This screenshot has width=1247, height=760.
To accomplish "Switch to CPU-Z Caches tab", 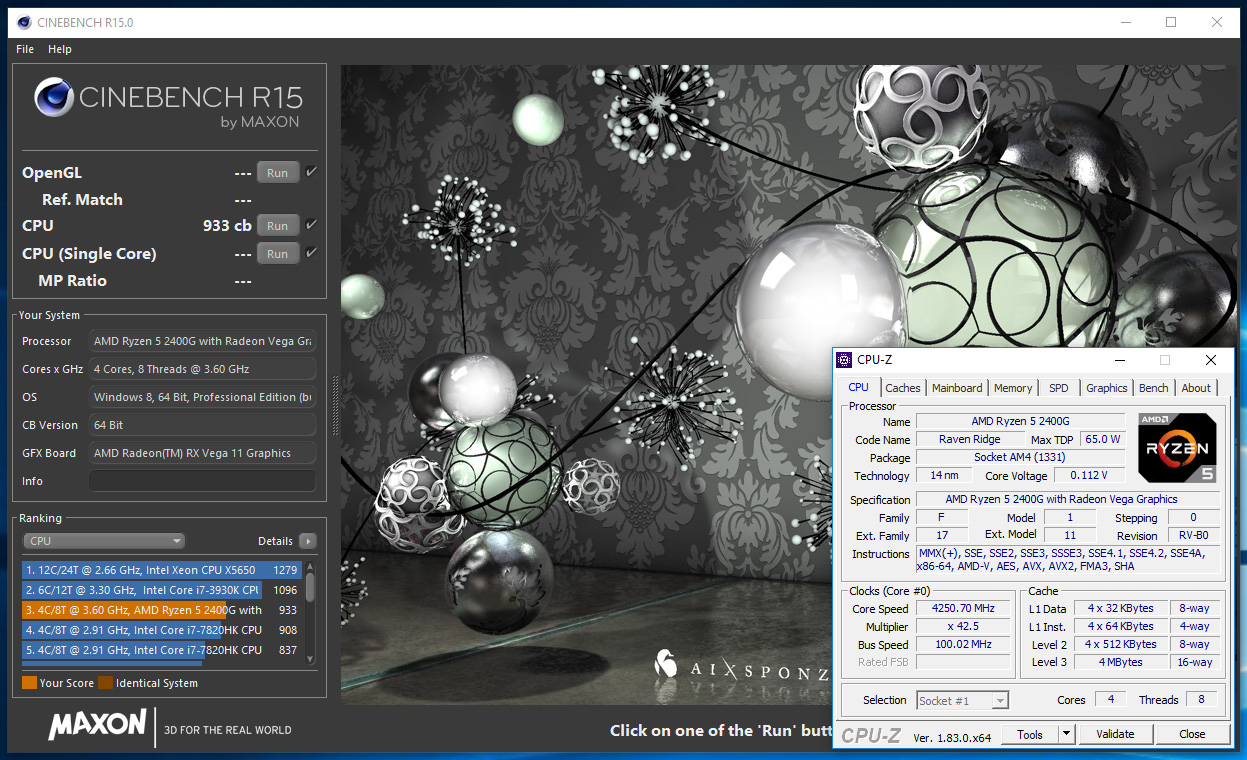I will (903, 388).
